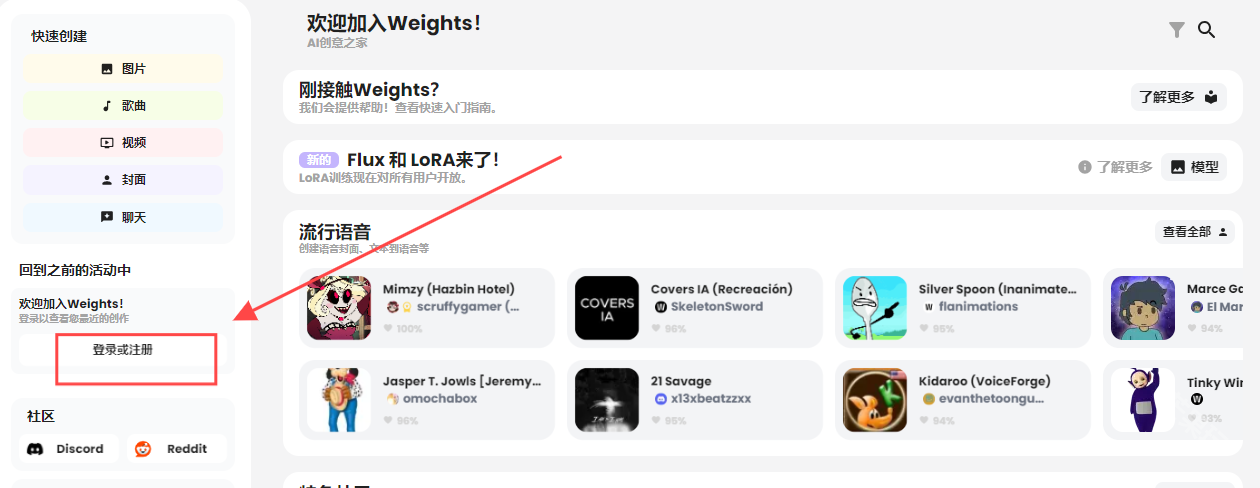Click 查看全部 for popular voices
1260x488 pixels.
[1194, 231]
